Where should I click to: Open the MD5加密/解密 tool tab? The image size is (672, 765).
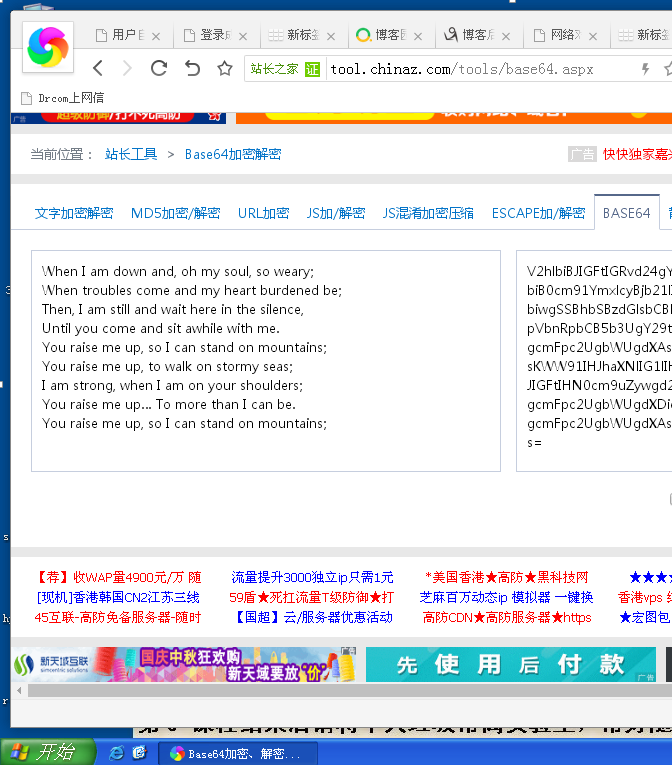(x=176, y=213)
